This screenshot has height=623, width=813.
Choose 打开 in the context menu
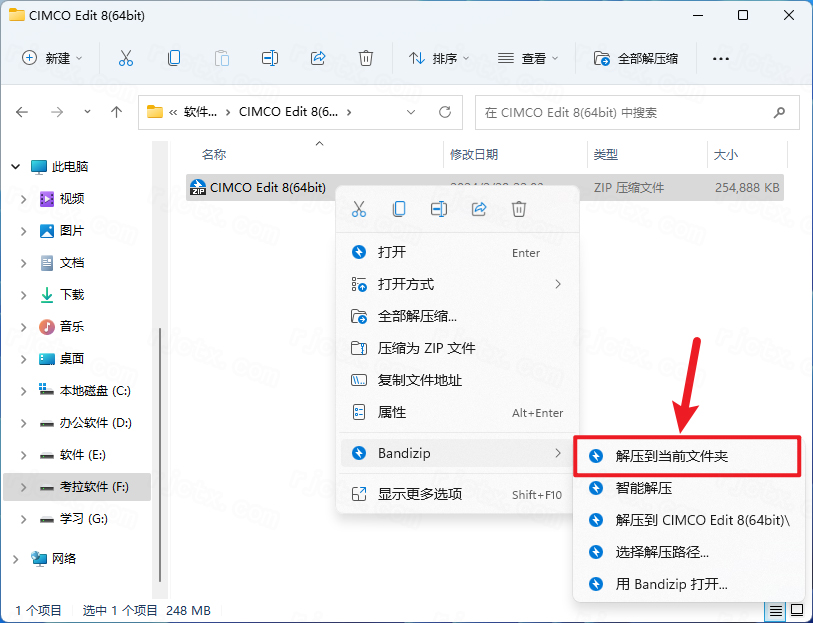[457, 252]
